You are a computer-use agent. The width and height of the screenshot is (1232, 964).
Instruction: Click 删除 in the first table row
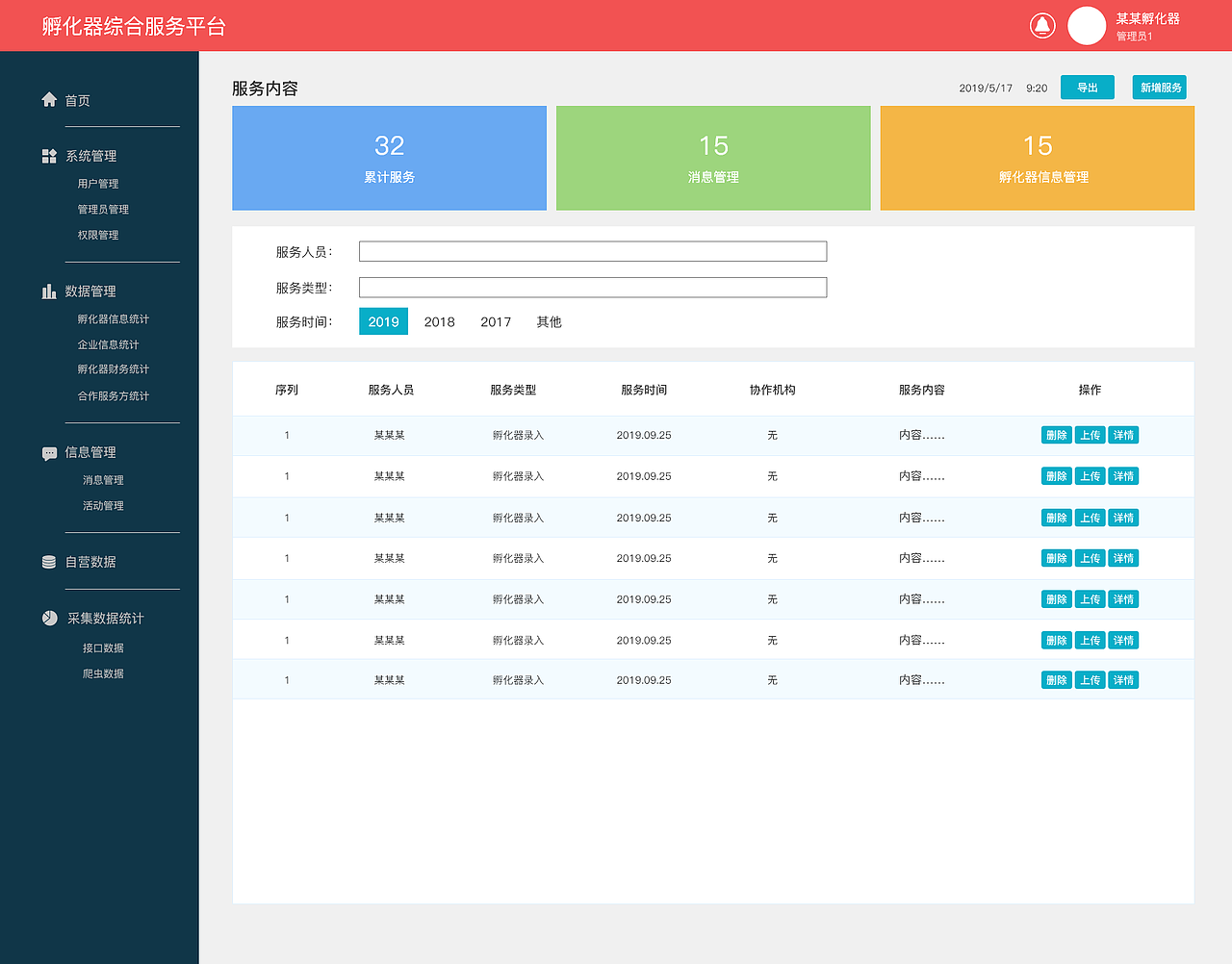[x=1057, y=435]
